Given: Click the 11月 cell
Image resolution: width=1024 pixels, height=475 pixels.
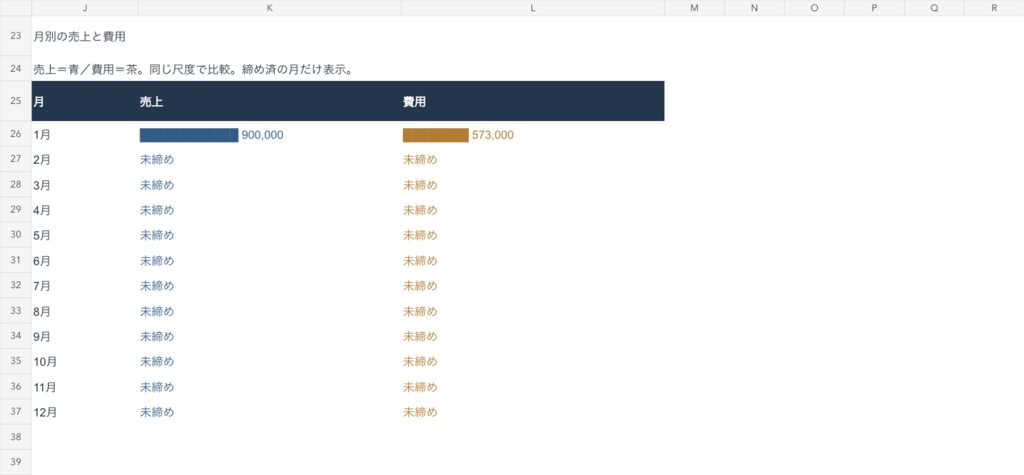Looking at the screenshot, I should [85, 387].
